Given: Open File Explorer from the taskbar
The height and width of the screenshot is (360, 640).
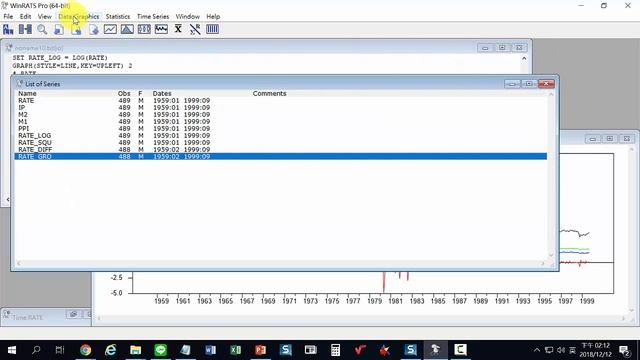Looking at the screenshot, I should point(136,350).
